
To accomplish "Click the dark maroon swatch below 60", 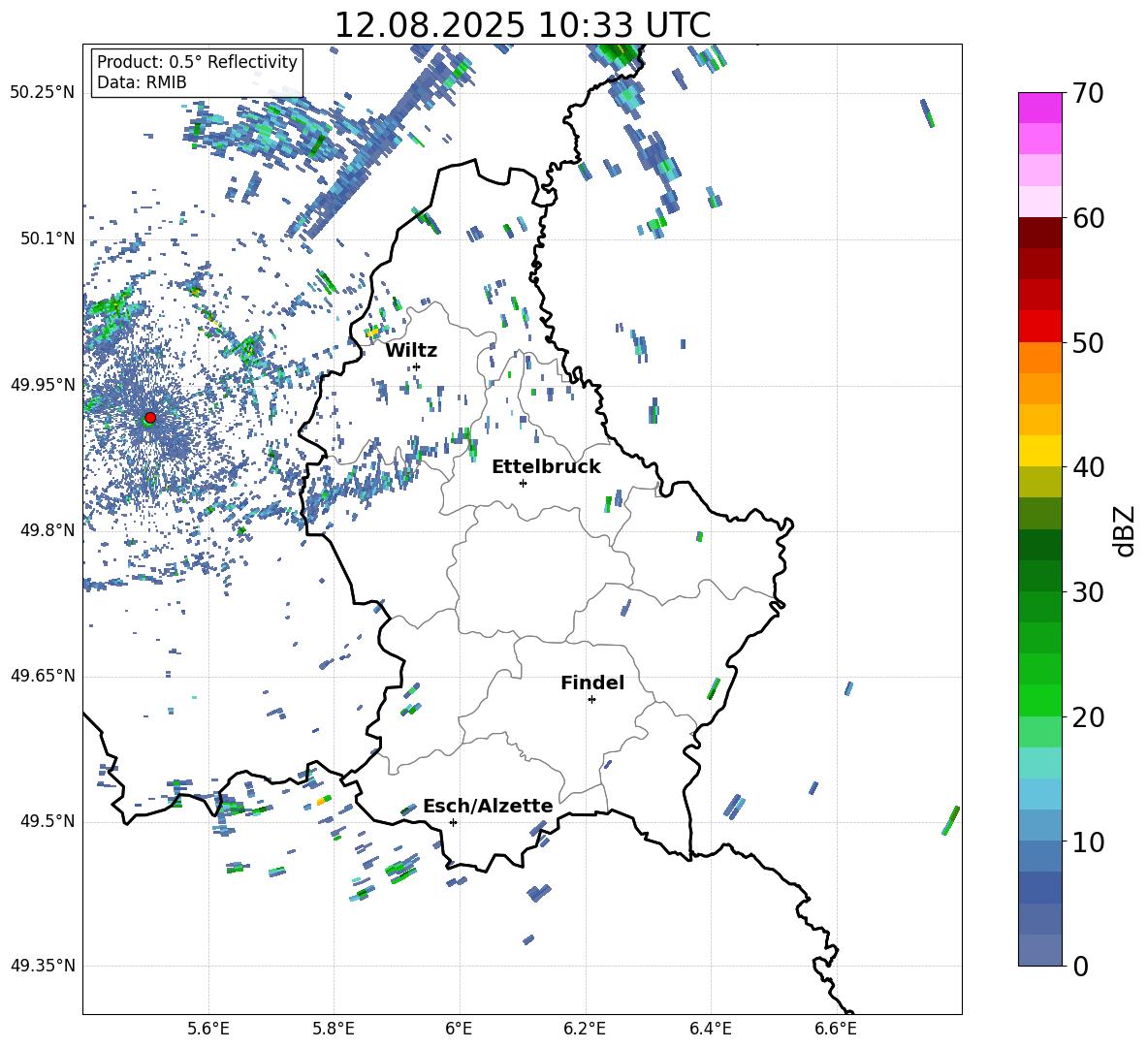I will pos(1040,233).
